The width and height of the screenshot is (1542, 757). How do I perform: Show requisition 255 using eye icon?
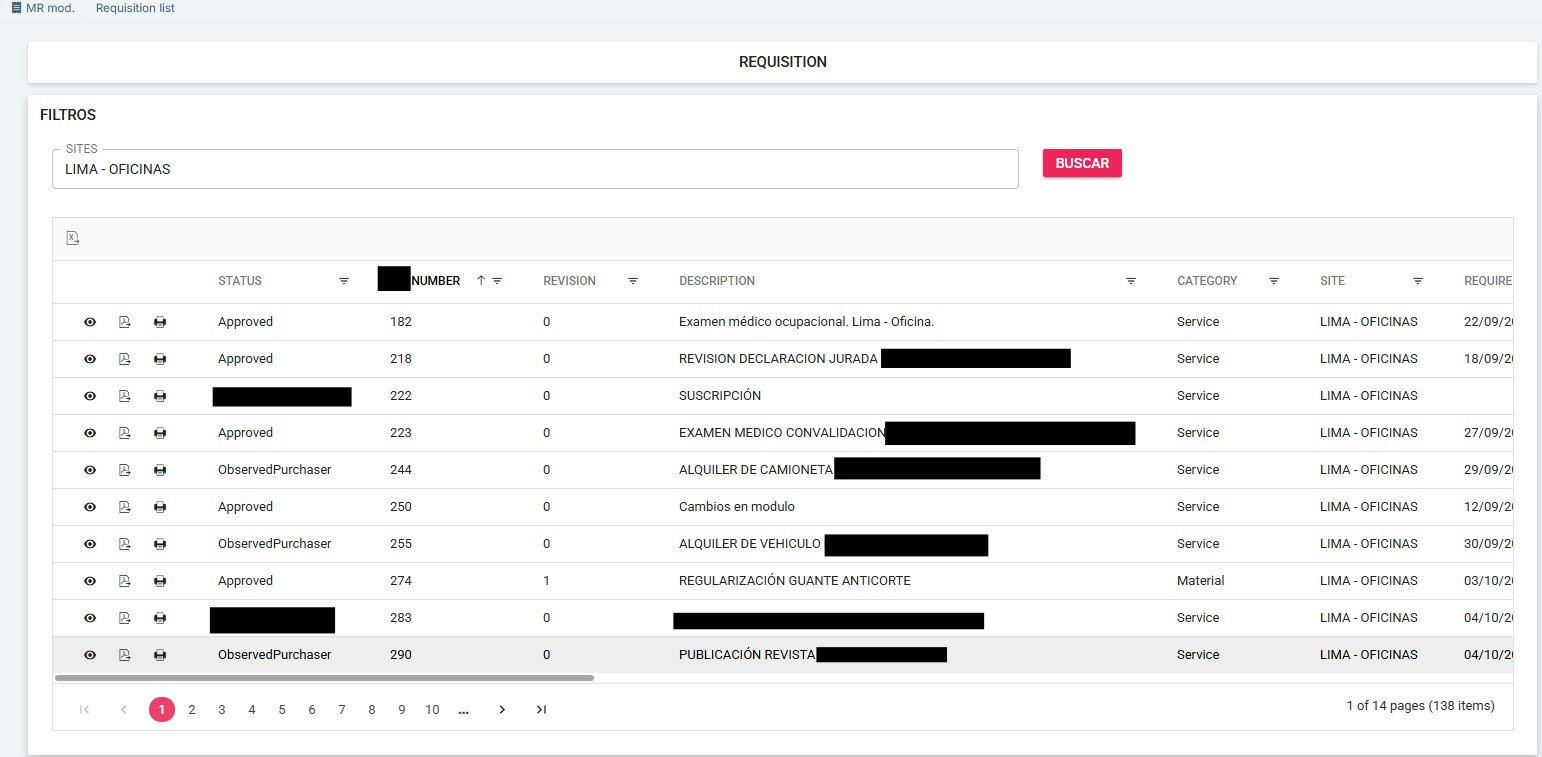(x=90, y=544)
